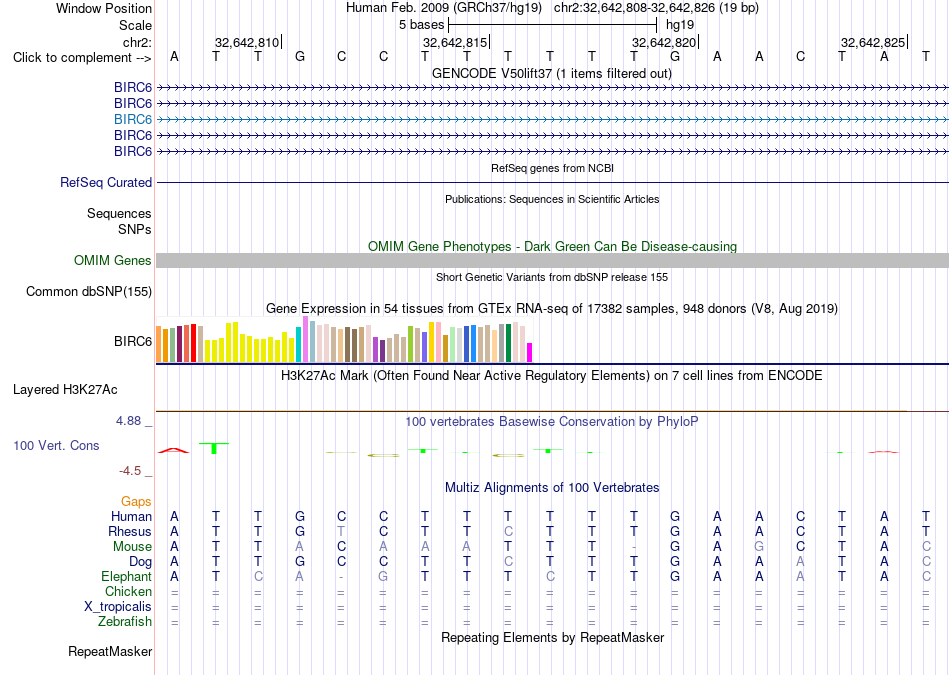This screenshot has height=675, width=950.
Task: Select the SNPs track label
Action: 135,229
